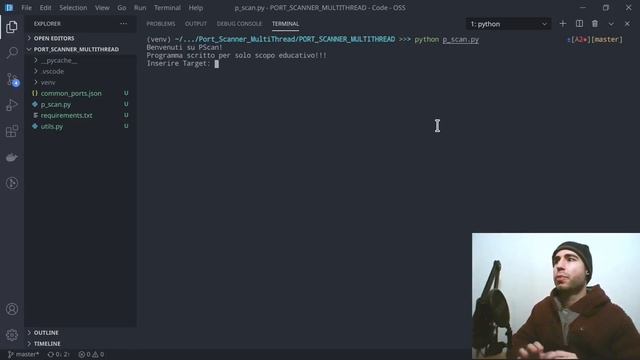Screen dimensions: 640x360
Task: Open the Explorer view in activity bar
Action: coord(12,27)
